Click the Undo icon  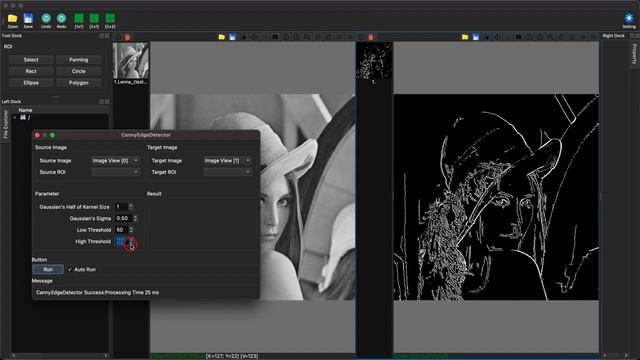pyautogui.click(x=46, y=18)
